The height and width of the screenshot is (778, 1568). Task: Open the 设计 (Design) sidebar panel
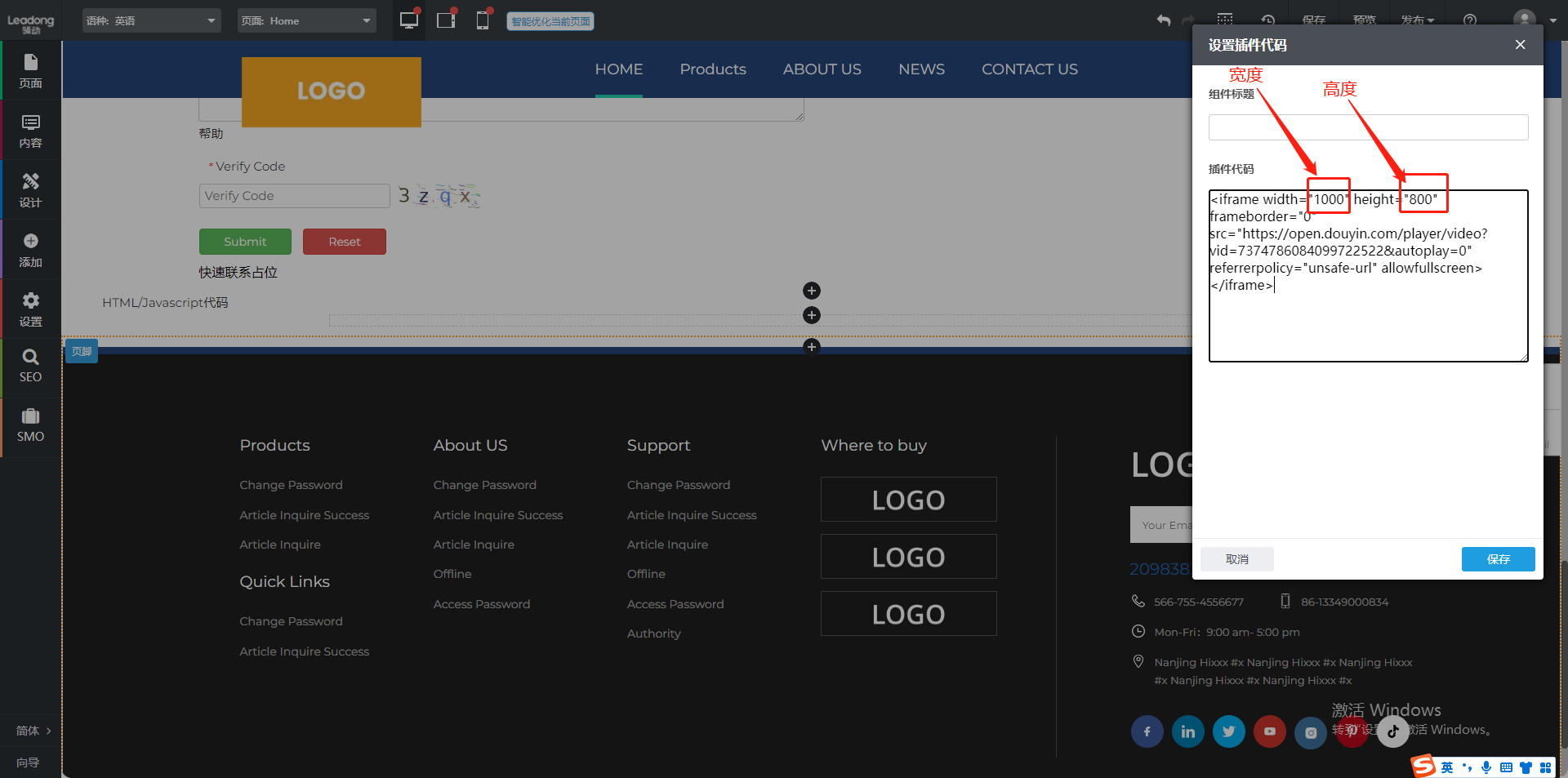[x=30, y=190]
